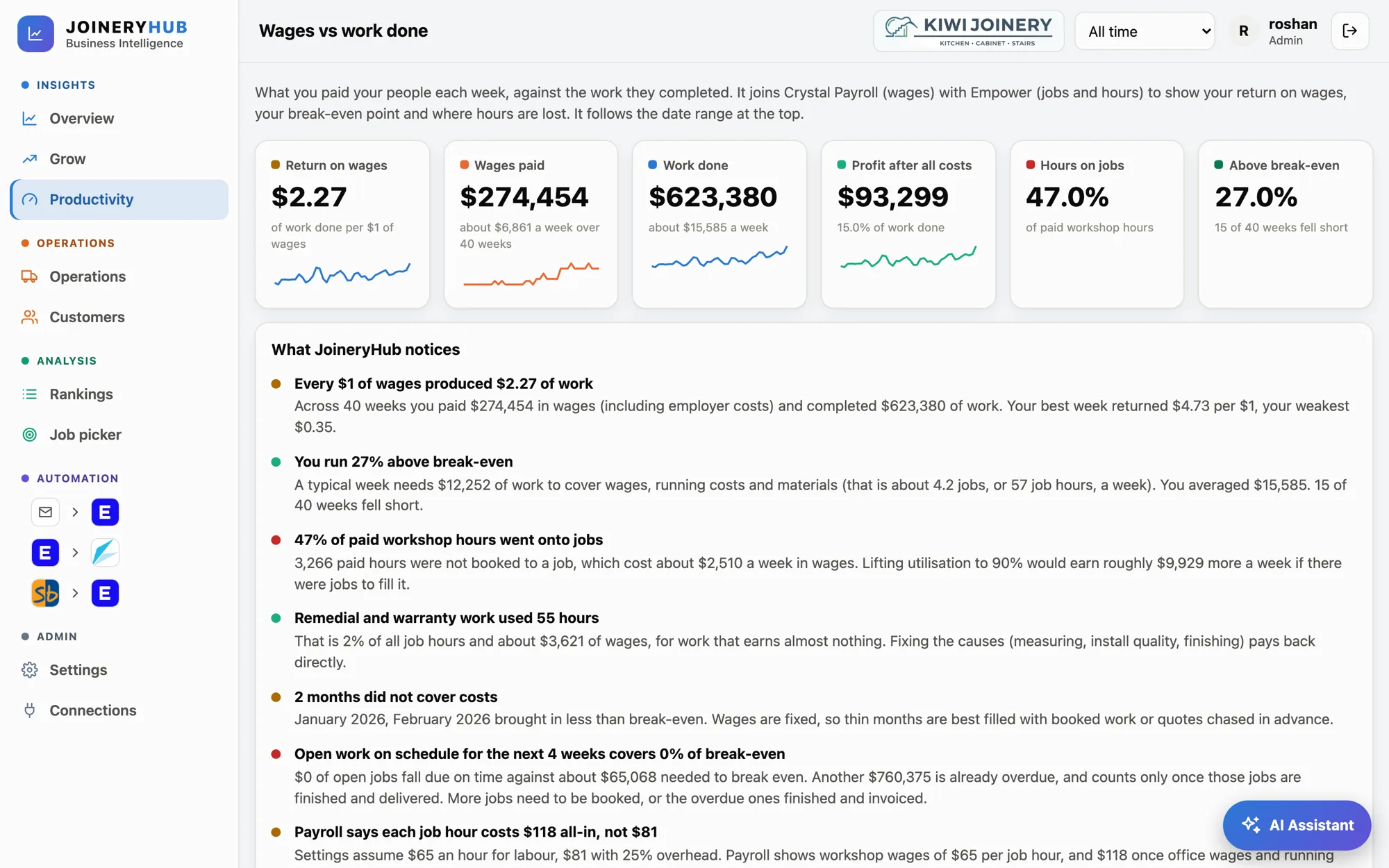Click the Settings gear icon
This screenshot has width=1389, height=868.
click(29, 670)
